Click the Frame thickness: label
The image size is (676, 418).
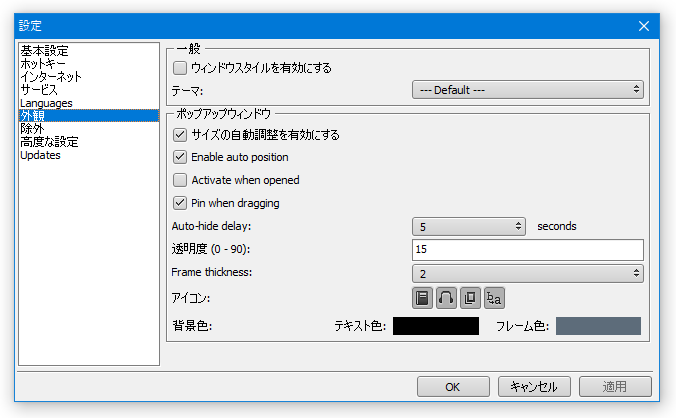(212, 272)
